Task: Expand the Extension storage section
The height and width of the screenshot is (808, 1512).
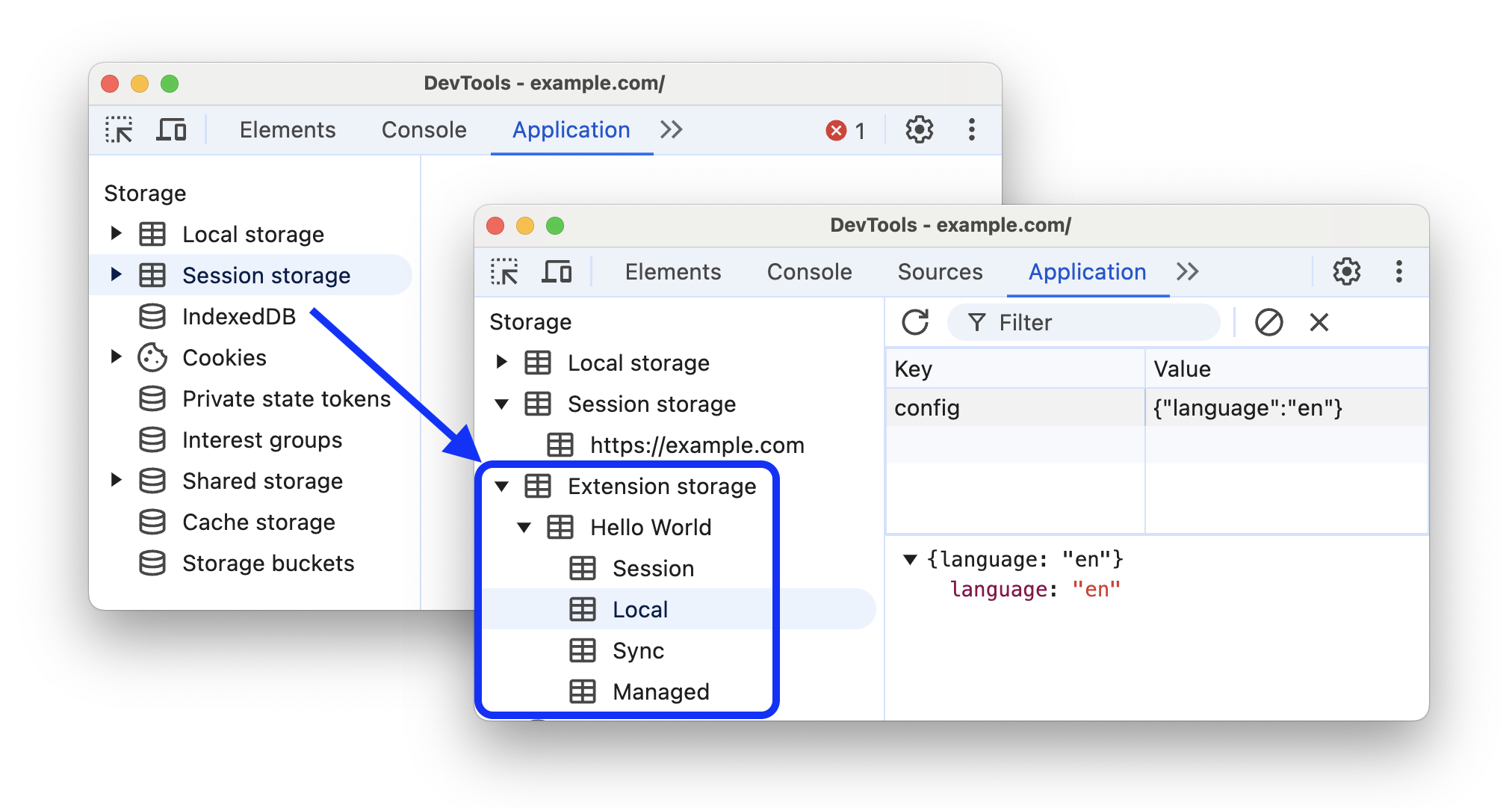Action: 511,486
